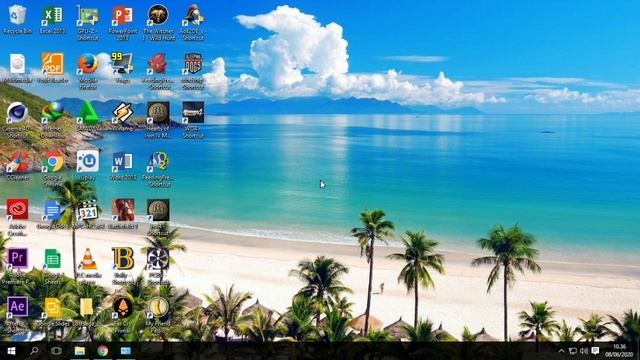Image resolution: width=640 pixels, height=360 pixels.
Task: Select the hoi4 shortcut icon
Action: pyautogui.click(x=158, y=210)
